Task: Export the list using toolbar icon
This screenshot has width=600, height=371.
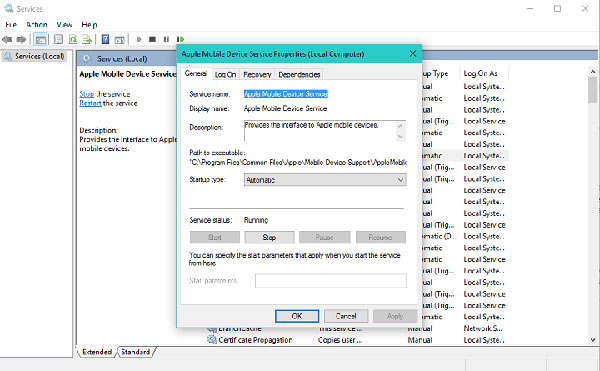Action: pyautogui.click(x=87, y=39)
